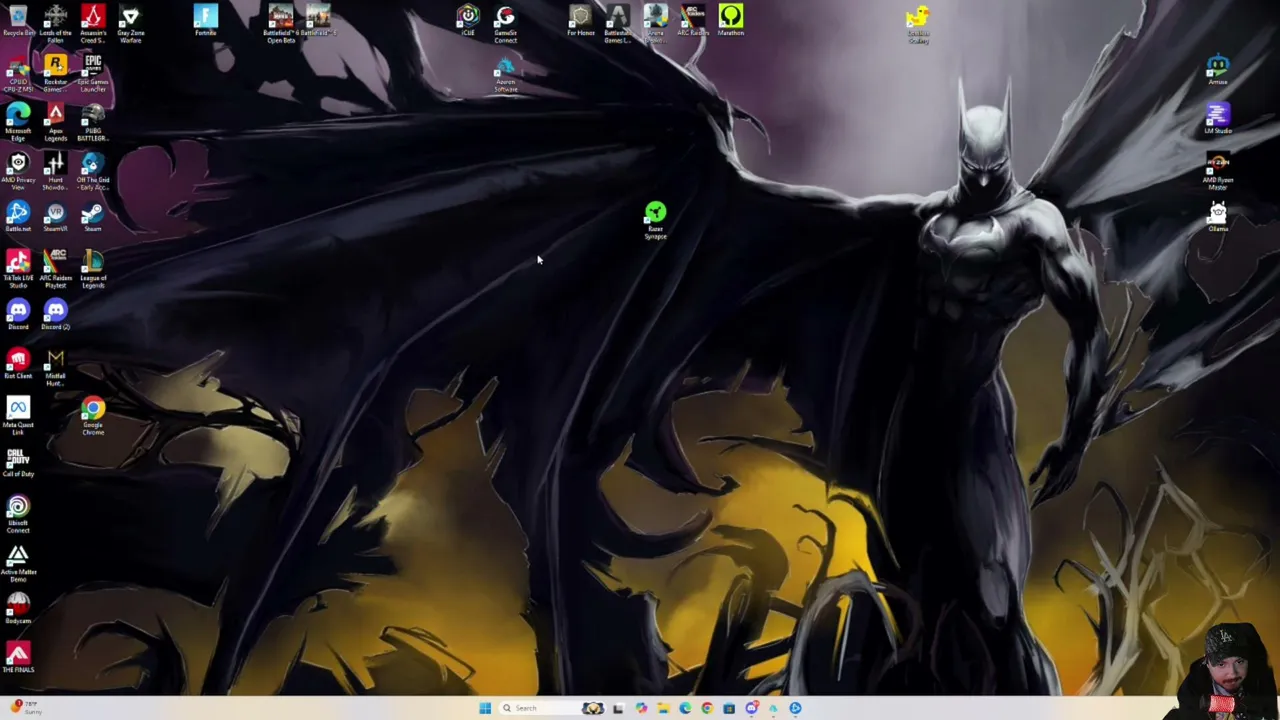
Task: Open the weather widget showing Sunny
Action: click(25, 708)
